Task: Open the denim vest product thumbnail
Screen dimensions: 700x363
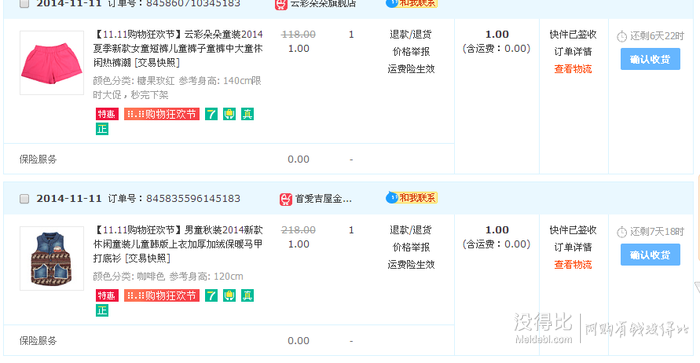Action: tap(52, 259)
